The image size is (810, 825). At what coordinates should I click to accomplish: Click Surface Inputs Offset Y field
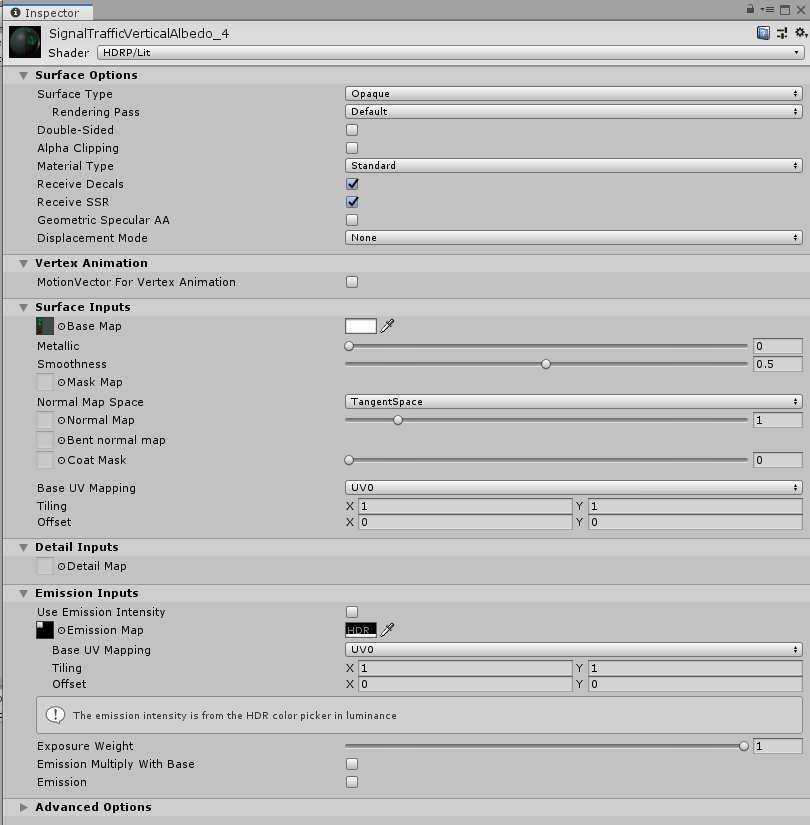coord(695,522)
